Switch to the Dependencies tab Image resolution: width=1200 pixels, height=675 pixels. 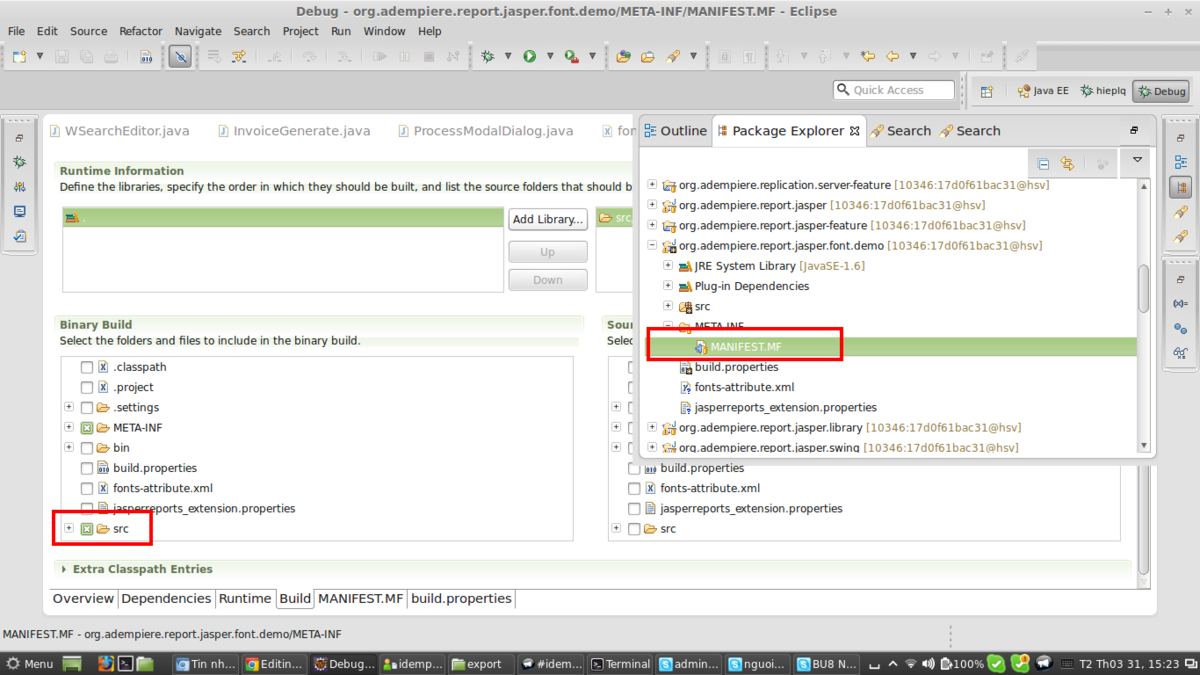[x=166, y=598]
